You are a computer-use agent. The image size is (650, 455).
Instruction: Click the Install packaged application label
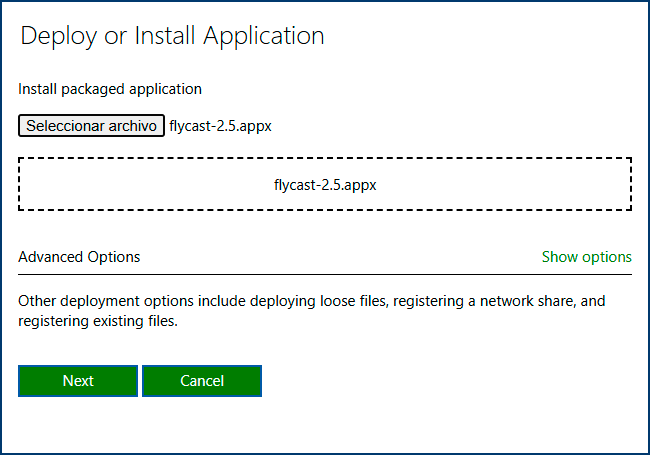(110, 89)
